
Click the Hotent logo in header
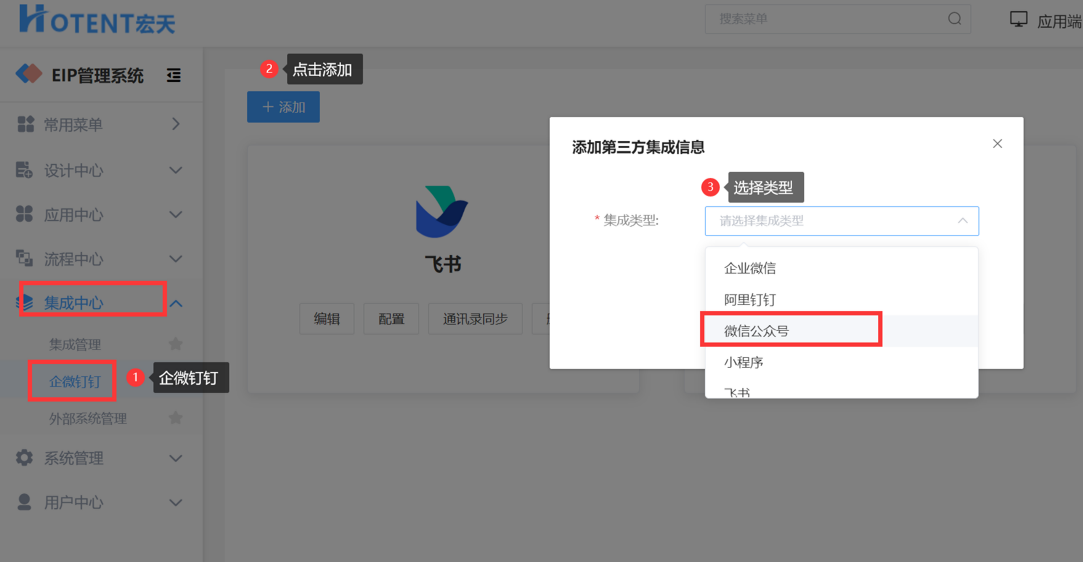point(97,19)
